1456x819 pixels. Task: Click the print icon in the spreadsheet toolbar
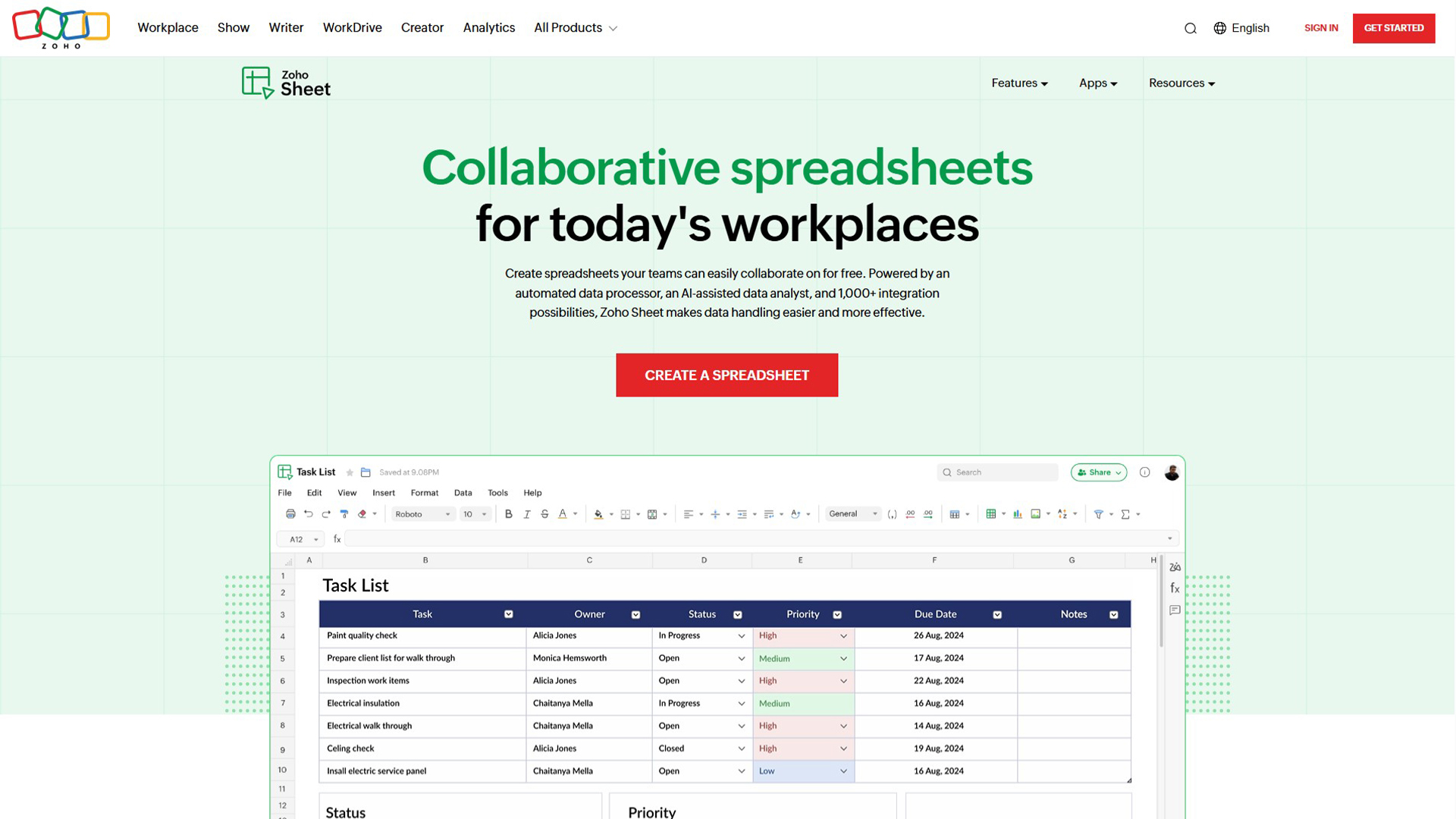[290, 514]
